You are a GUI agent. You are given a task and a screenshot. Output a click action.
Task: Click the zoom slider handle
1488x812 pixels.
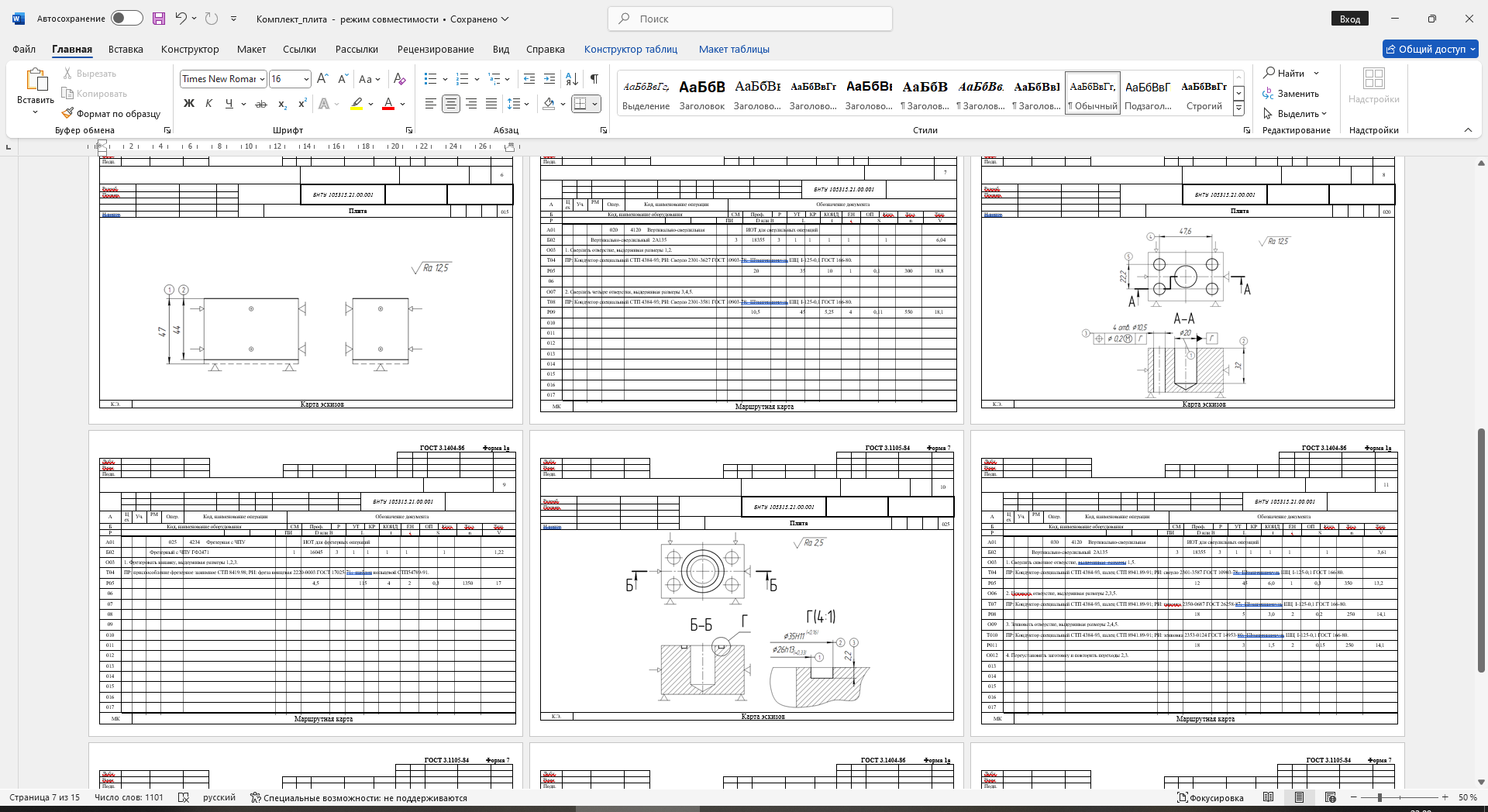click(1379, 797)
